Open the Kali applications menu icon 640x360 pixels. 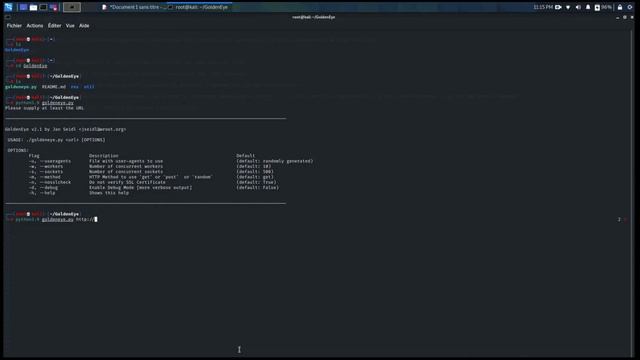coord(8,7)
